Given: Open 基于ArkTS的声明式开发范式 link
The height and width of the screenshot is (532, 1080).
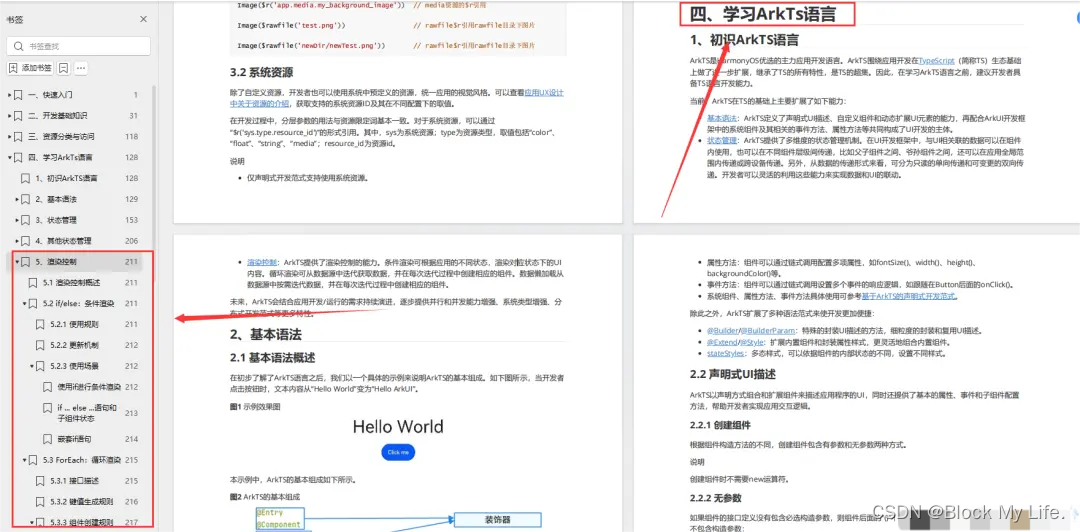Looking at the screenshot, I should click(x=909, y=296).
